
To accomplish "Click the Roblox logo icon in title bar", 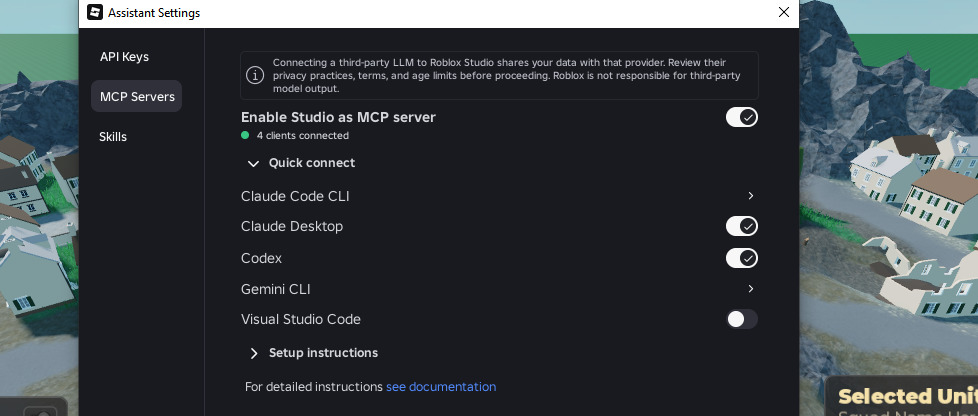I will point(95,12).
